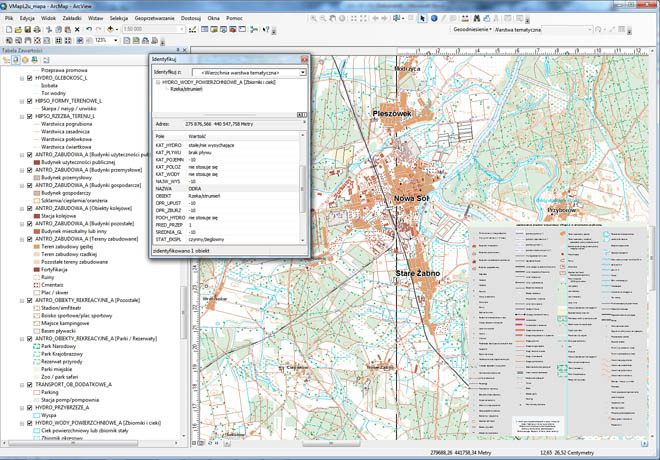
Task: Collapse the HIPSO_RZEZBA_TERENU_L layer tree
Action: [x=21, y=116]
